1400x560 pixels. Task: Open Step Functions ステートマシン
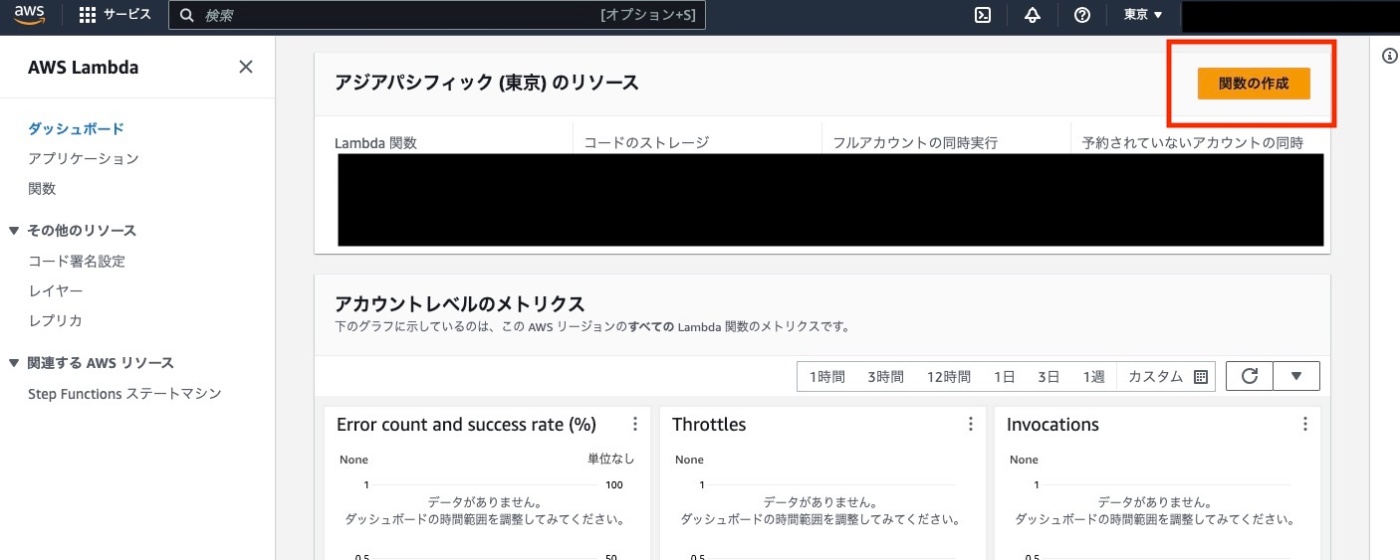tap(125, 394)
